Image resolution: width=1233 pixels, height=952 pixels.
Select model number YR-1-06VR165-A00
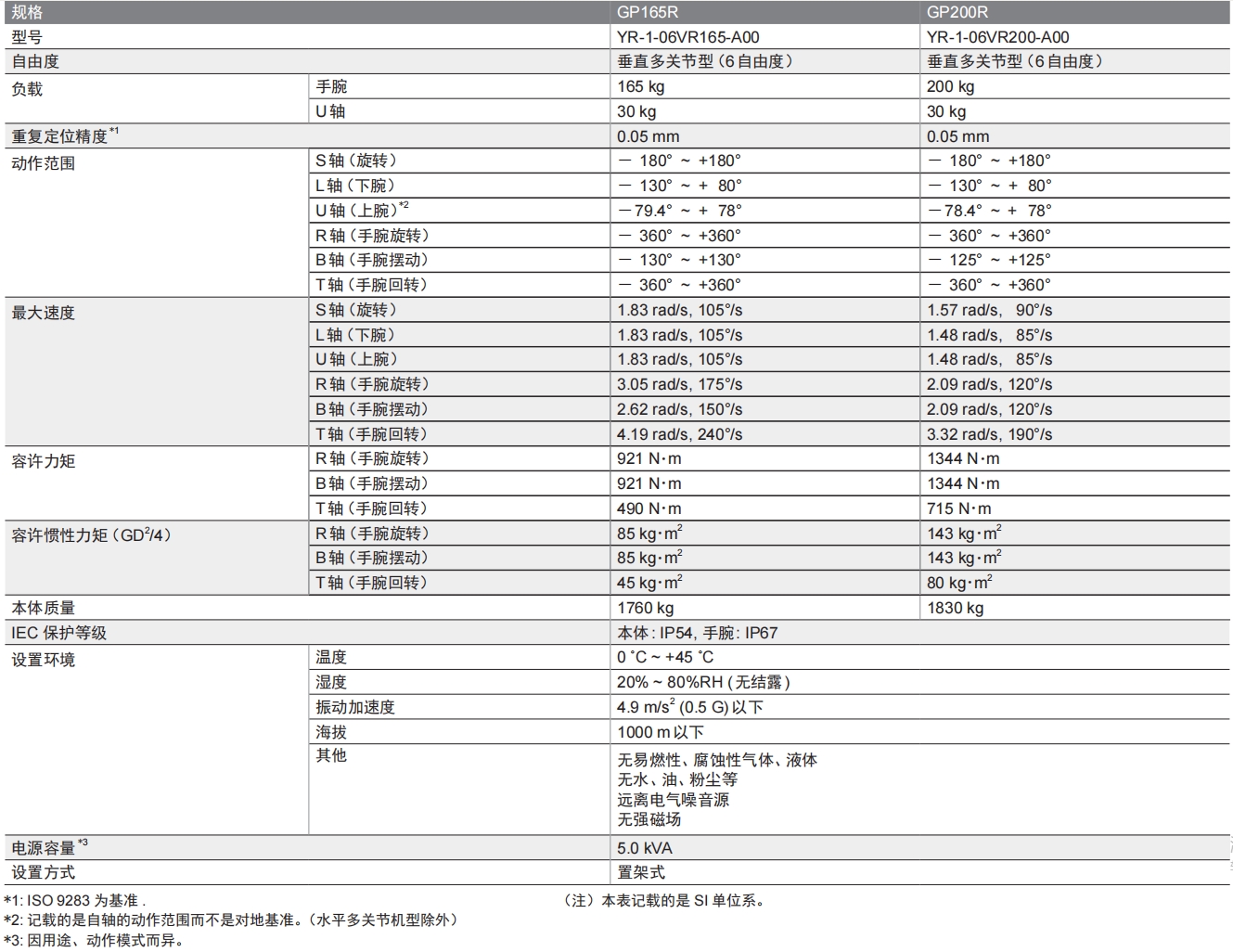[688, 37]
